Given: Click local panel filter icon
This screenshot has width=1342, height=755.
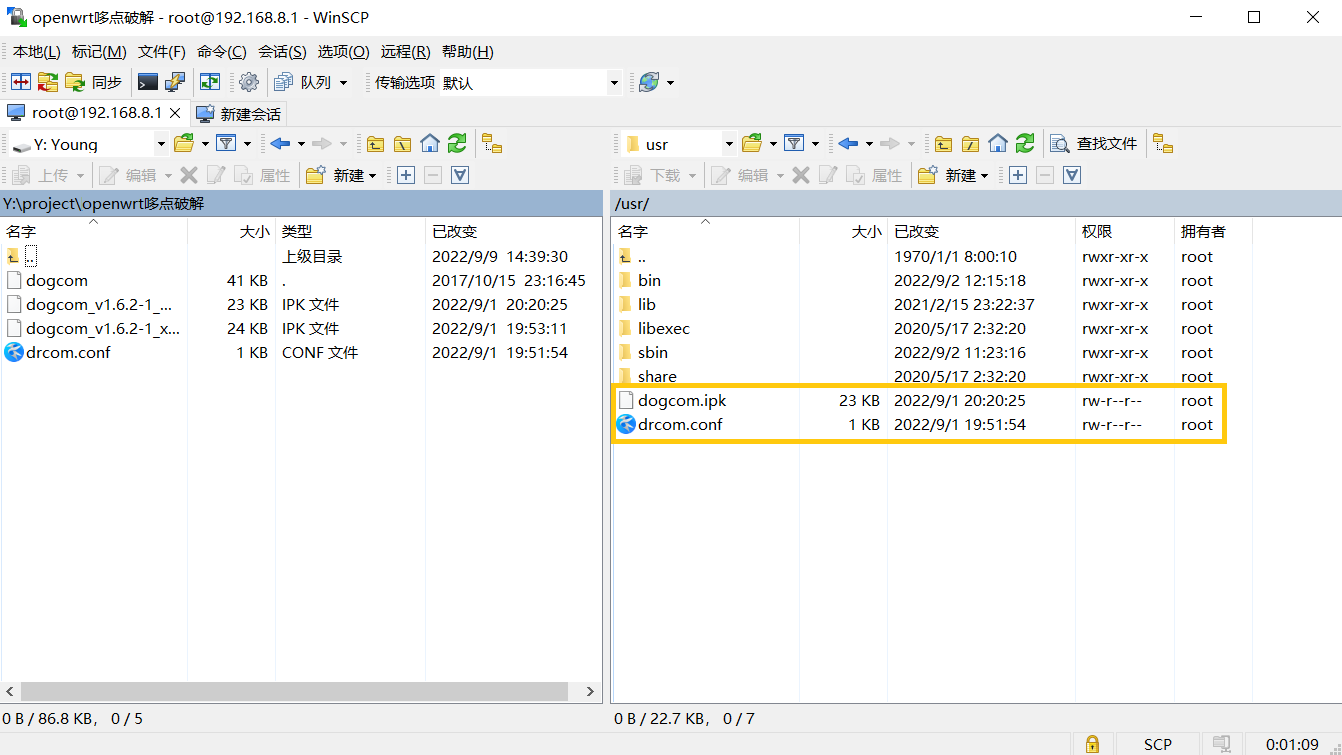Looking at the screenshot, I should 227,144.
